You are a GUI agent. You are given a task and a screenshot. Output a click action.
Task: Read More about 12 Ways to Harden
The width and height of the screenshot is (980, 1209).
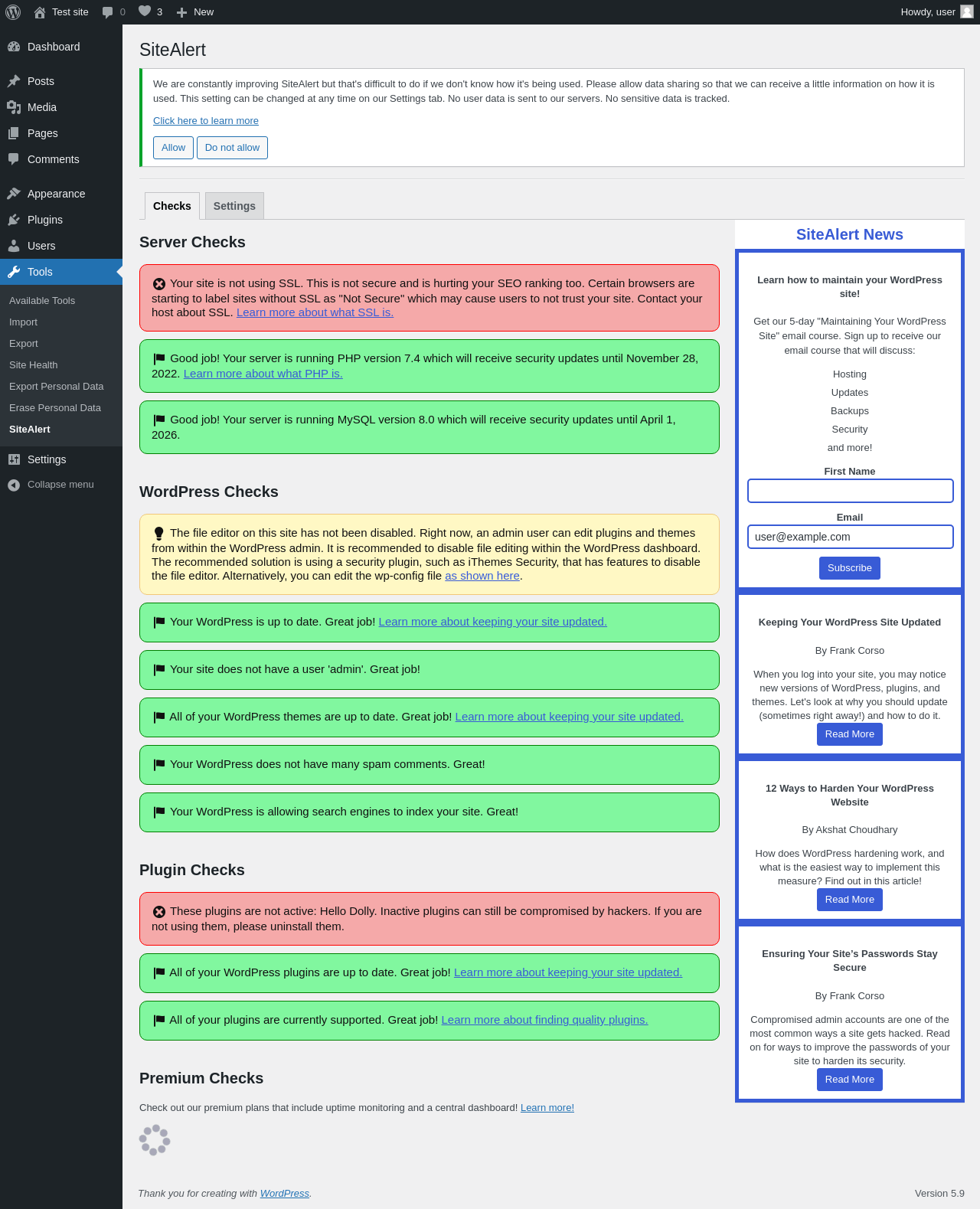click(850, 900)
